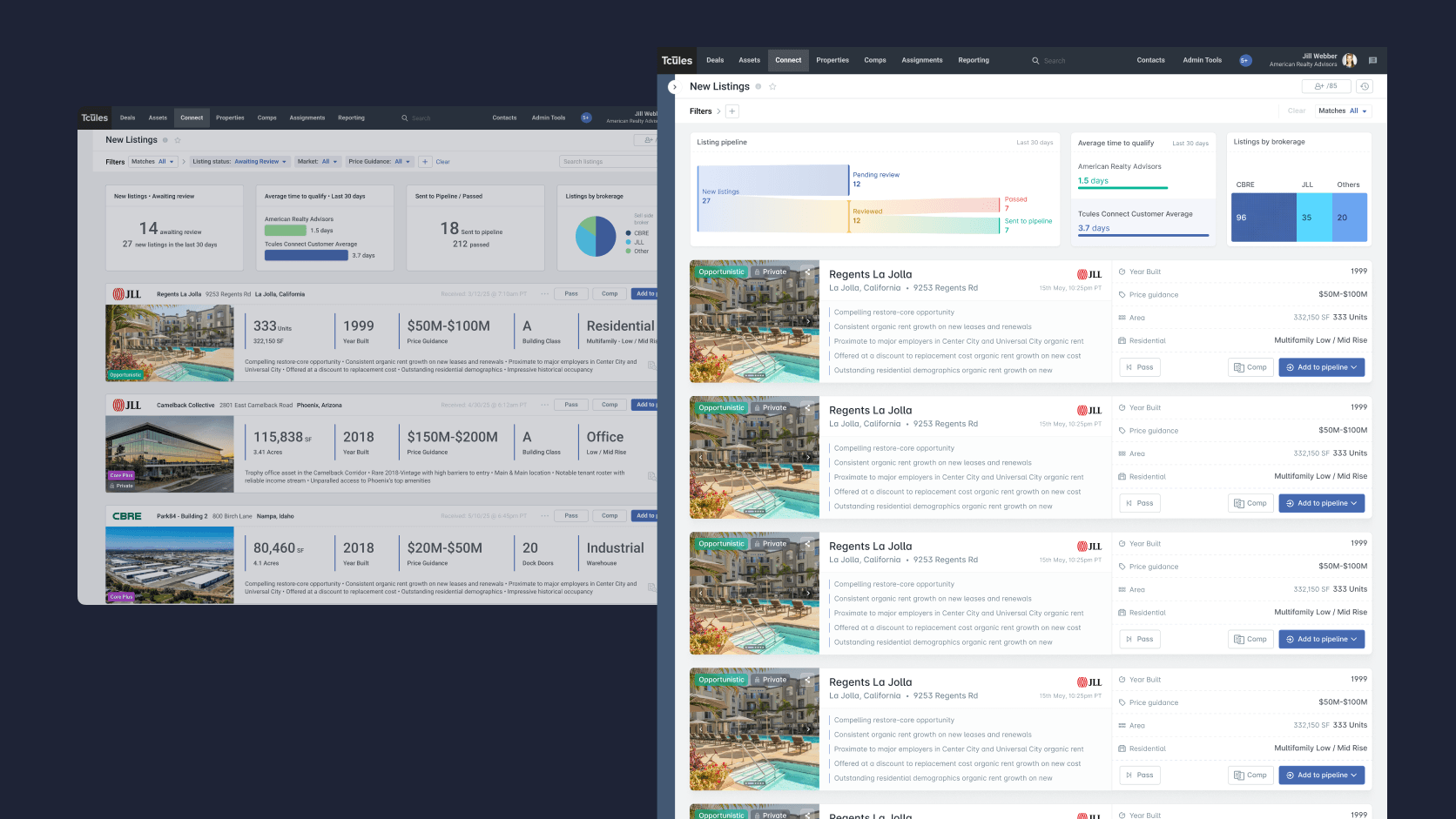Screen dimensions: 1456x819
Task: Click Jill Webber's profile avatar
Action: point(1350,61)
